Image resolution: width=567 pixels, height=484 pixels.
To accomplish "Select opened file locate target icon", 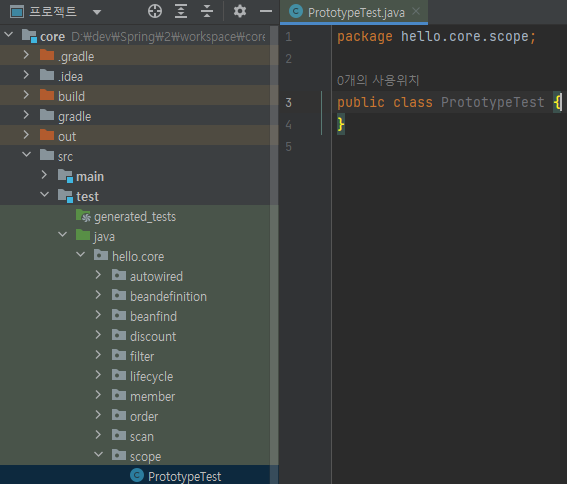I will click(x=155, y=11).
